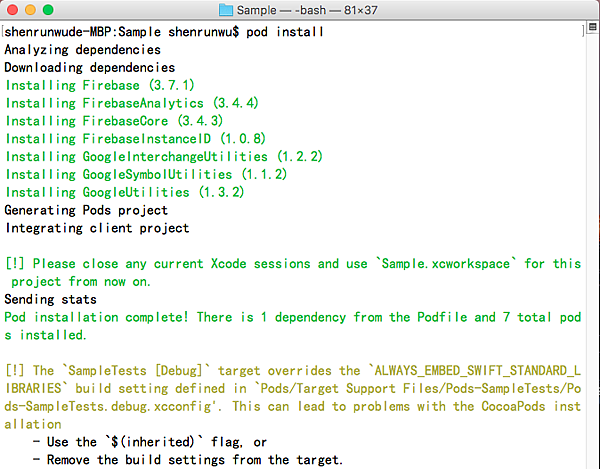Viewport: 600px width, 469px height.
Task: Click the 'Downloading dependencies' line
Action: (x=89, y=67)
